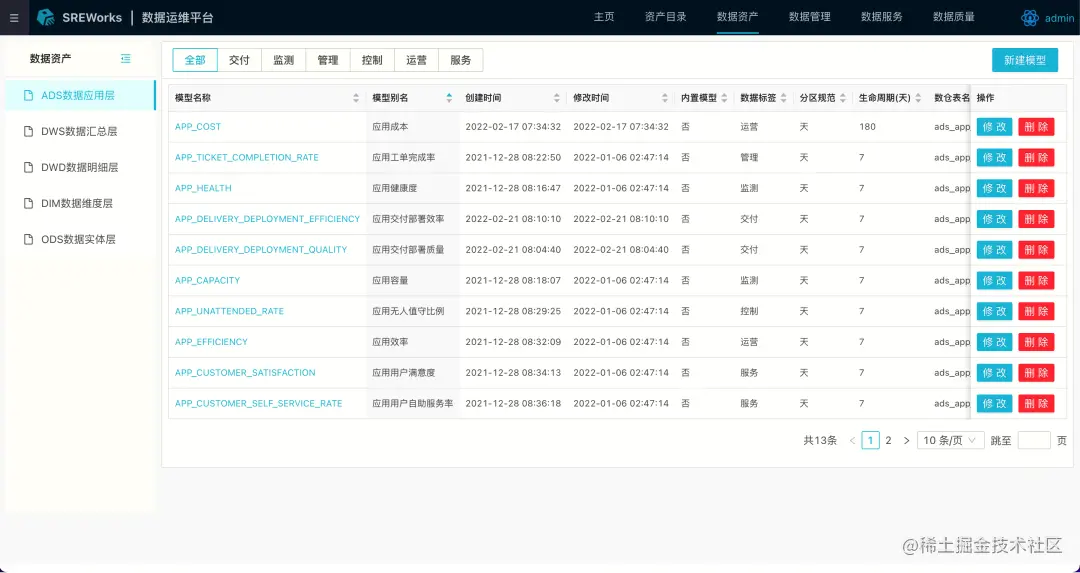Open 数据资产 in top navigation

(738, 17)
